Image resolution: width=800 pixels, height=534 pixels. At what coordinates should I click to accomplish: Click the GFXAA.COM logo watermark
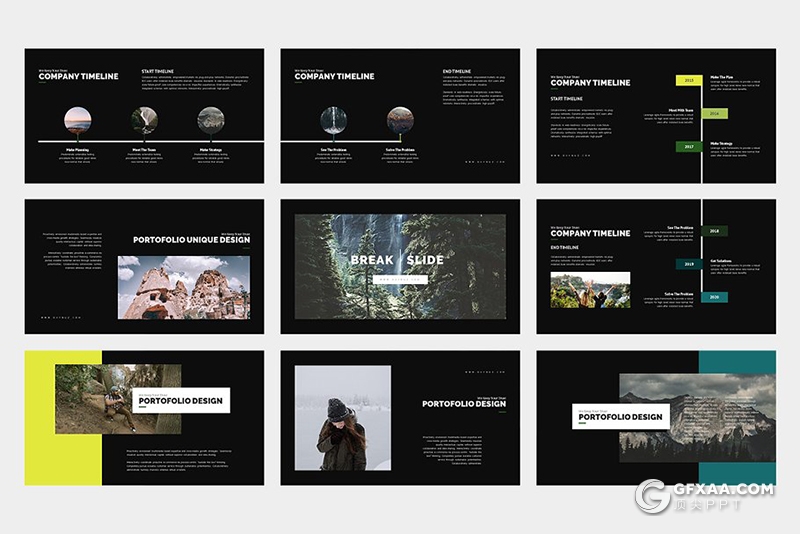coord(706,495)
